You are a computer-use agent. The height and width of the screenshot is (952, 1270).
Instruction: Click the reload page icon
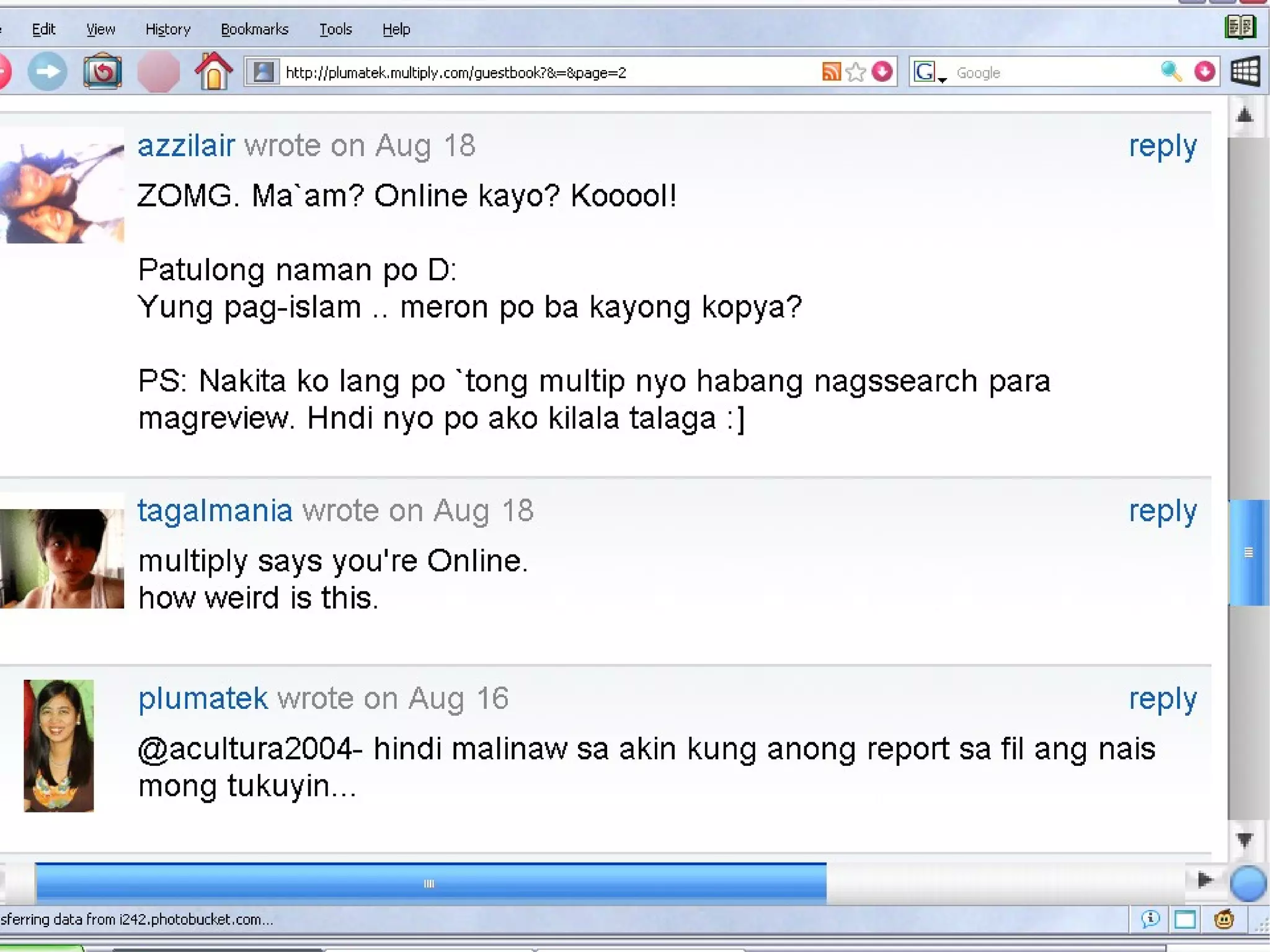coord(102,72)
